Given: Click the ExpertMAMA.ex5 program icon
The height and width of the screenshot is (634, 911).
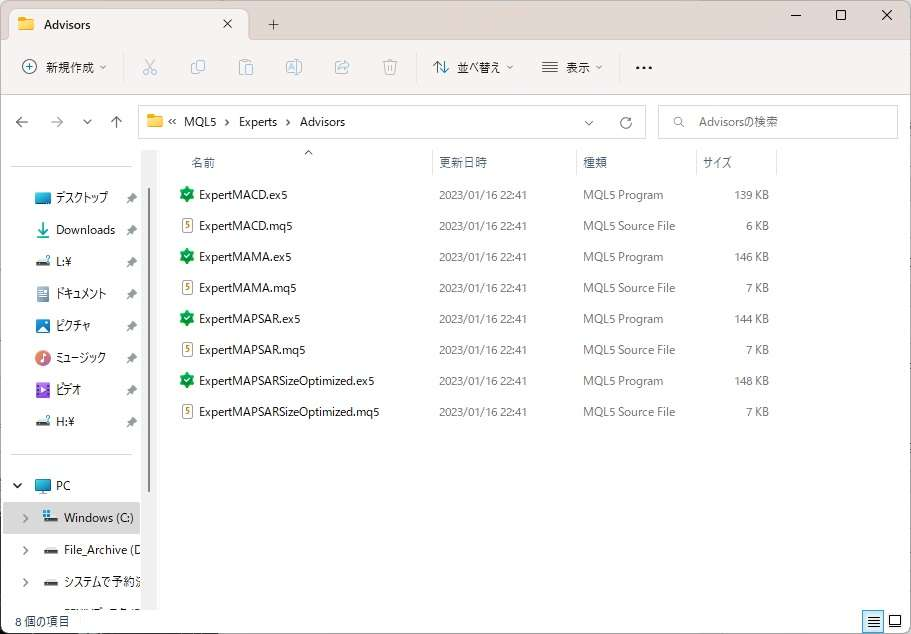Looking at the screenshot, I should click(186, 256).
